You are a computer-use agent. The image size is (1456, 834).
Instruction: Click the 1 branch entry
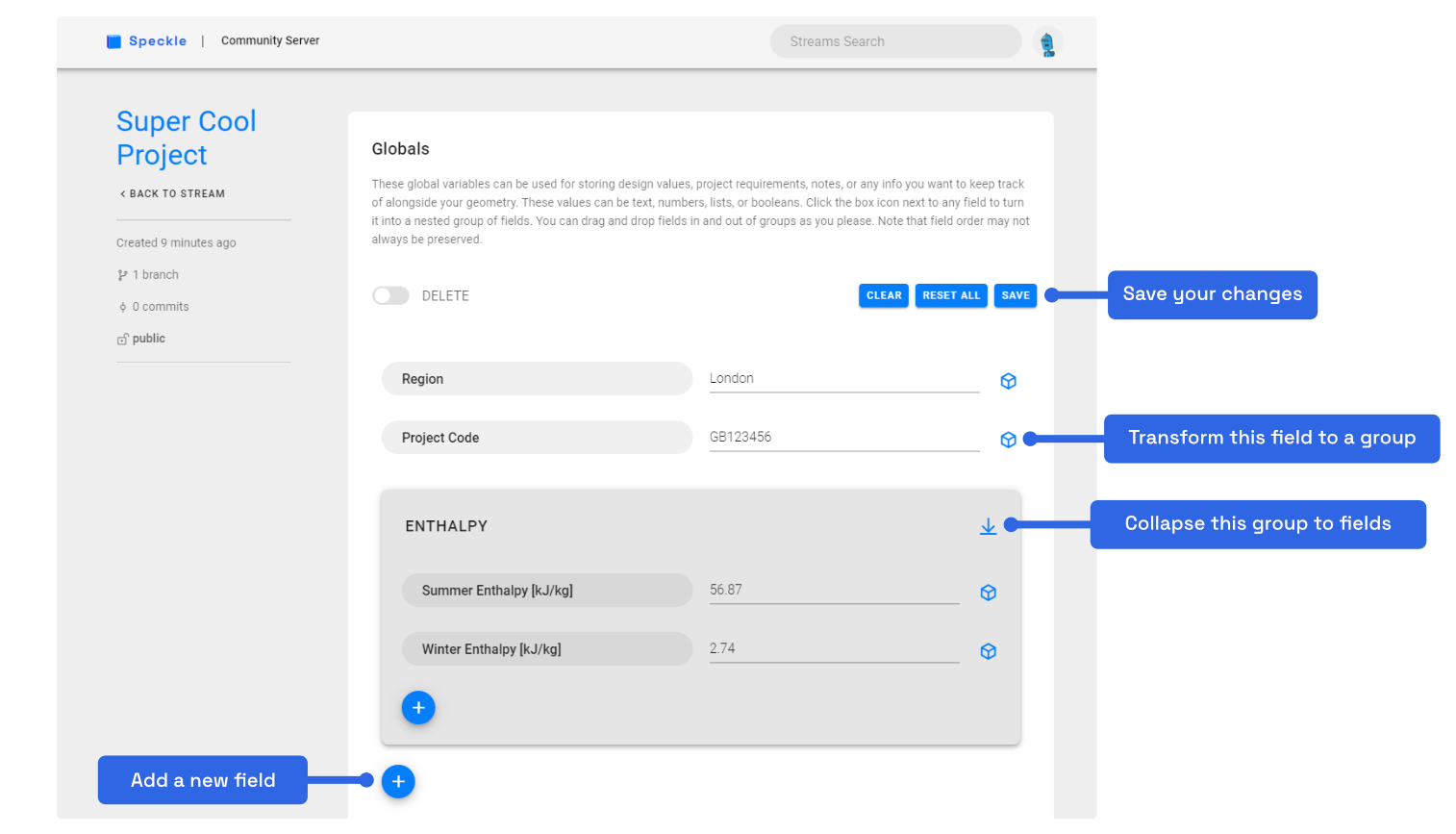click(x=148, y=275)
